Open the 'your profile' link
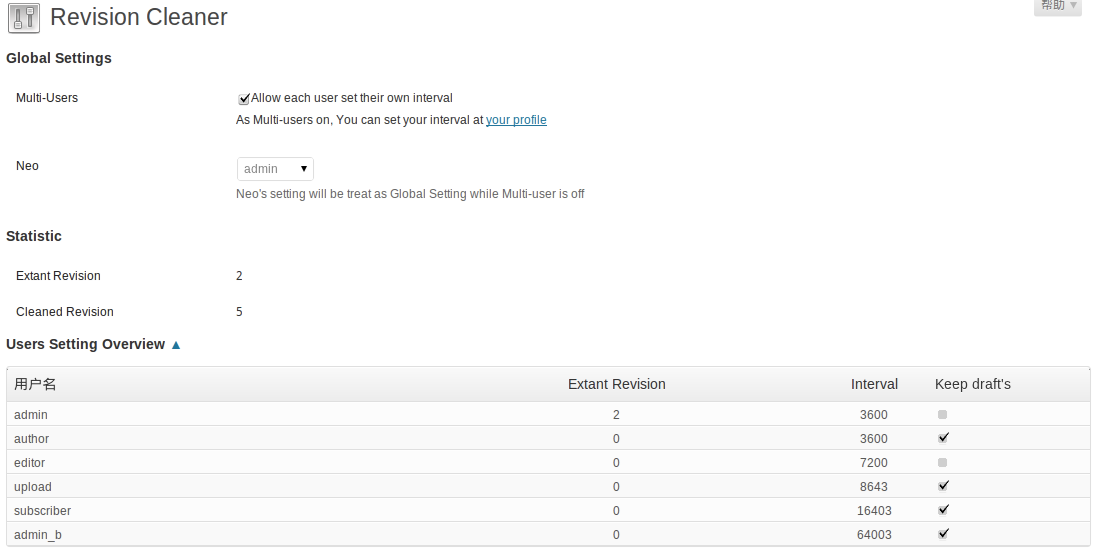 click(516, 120)
